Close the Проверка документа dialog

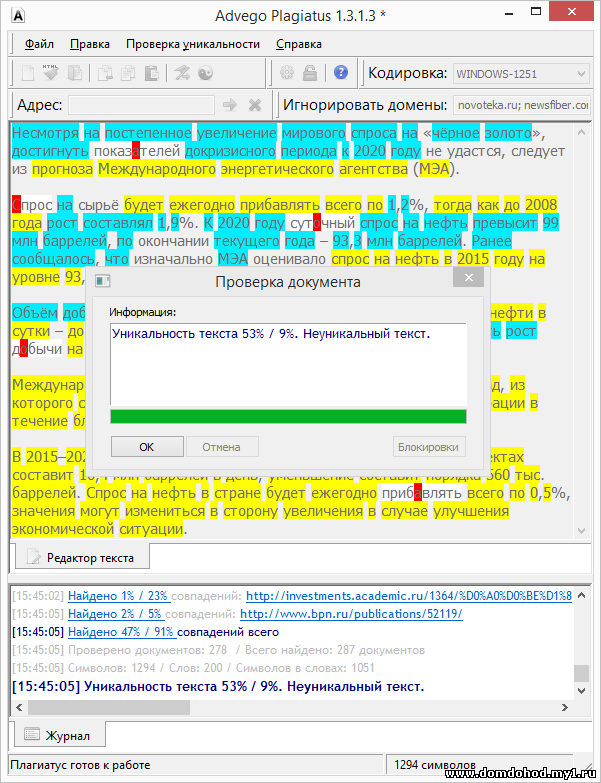(468, 278)
